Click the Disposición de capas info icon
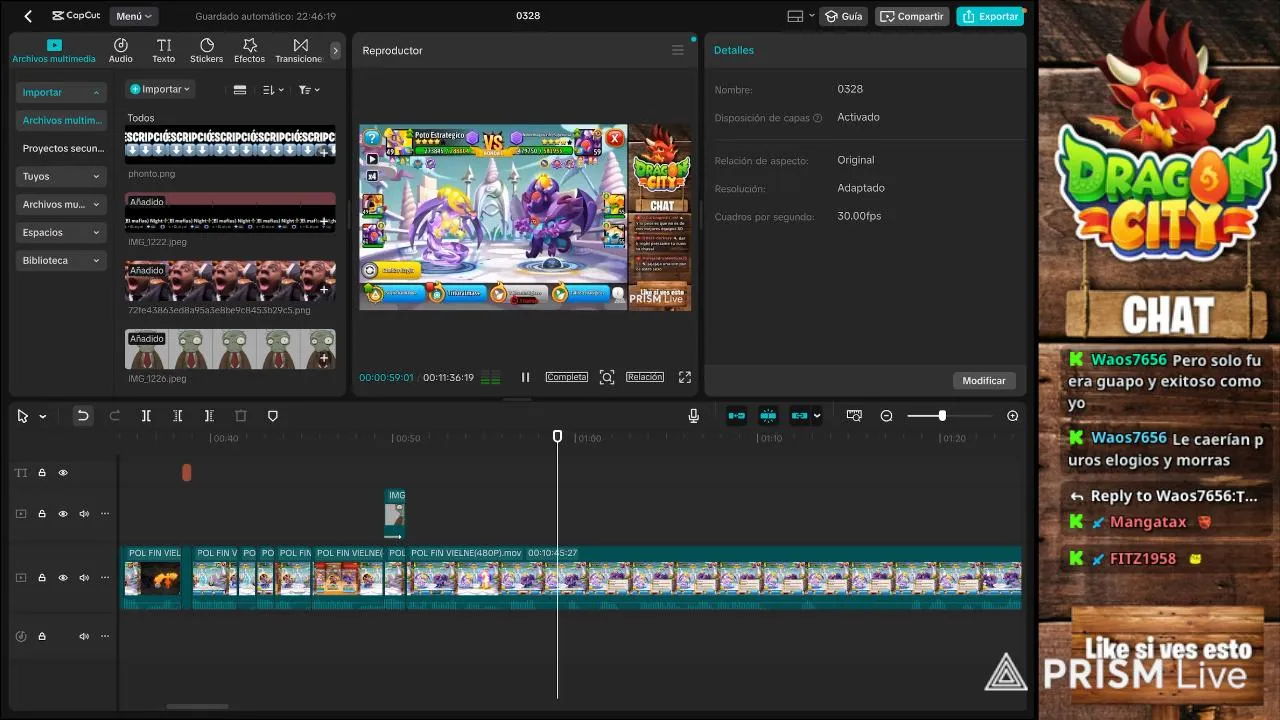1280x720 pixels. [818, 118]
